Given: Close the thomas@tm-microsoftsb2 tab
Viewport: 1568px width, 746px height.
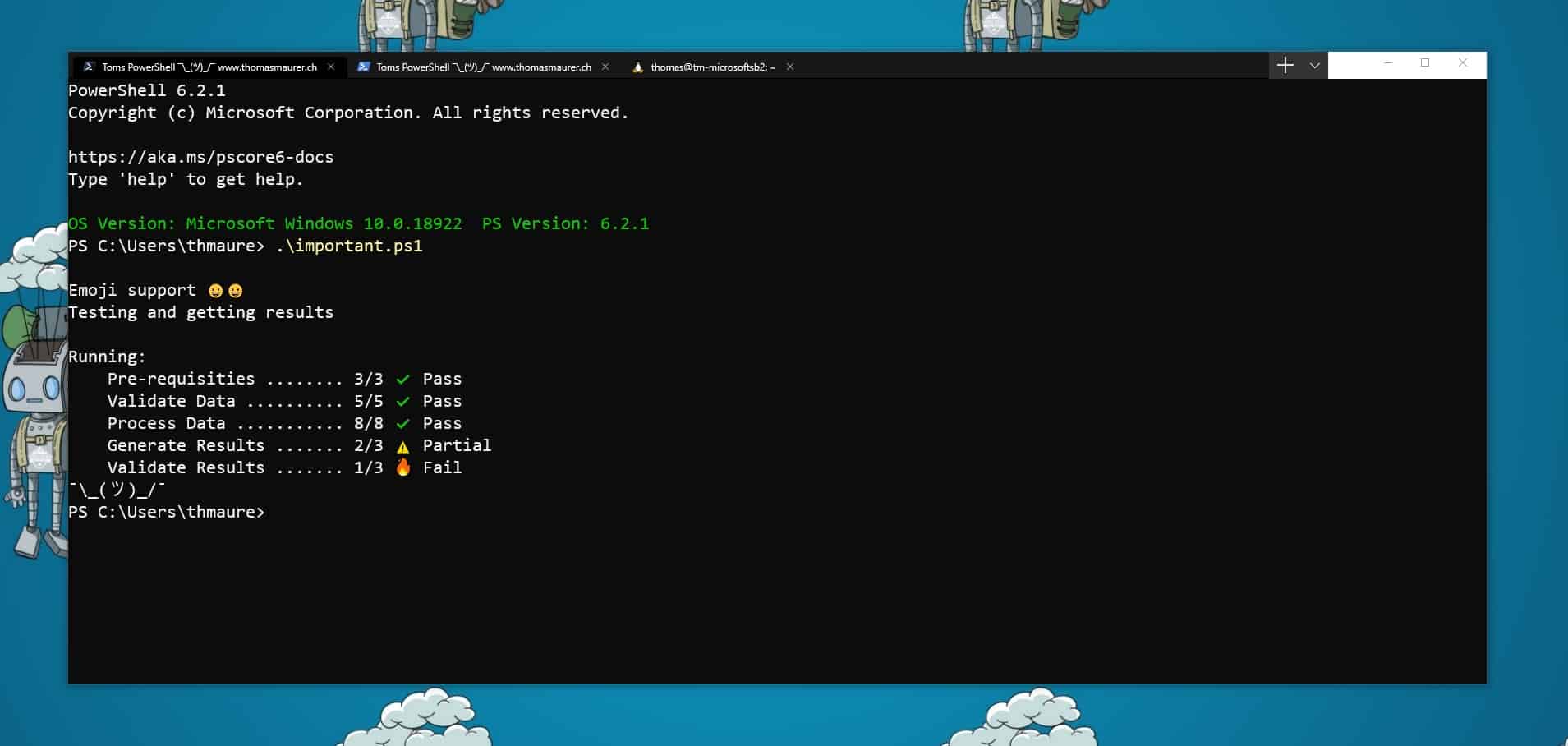Looking at the screenshot, I should coord(790,67).
